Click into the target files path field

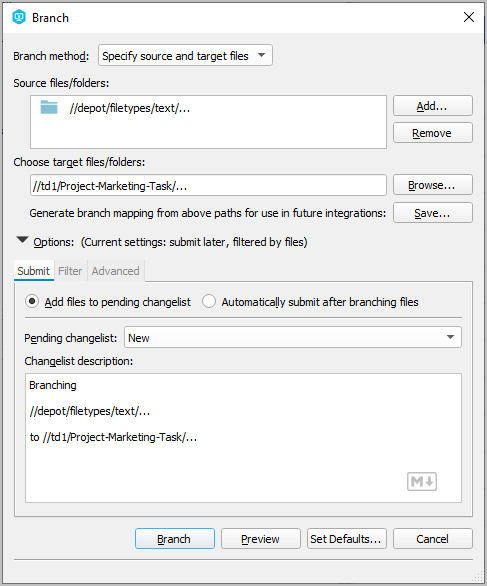(x=208, y=185)
